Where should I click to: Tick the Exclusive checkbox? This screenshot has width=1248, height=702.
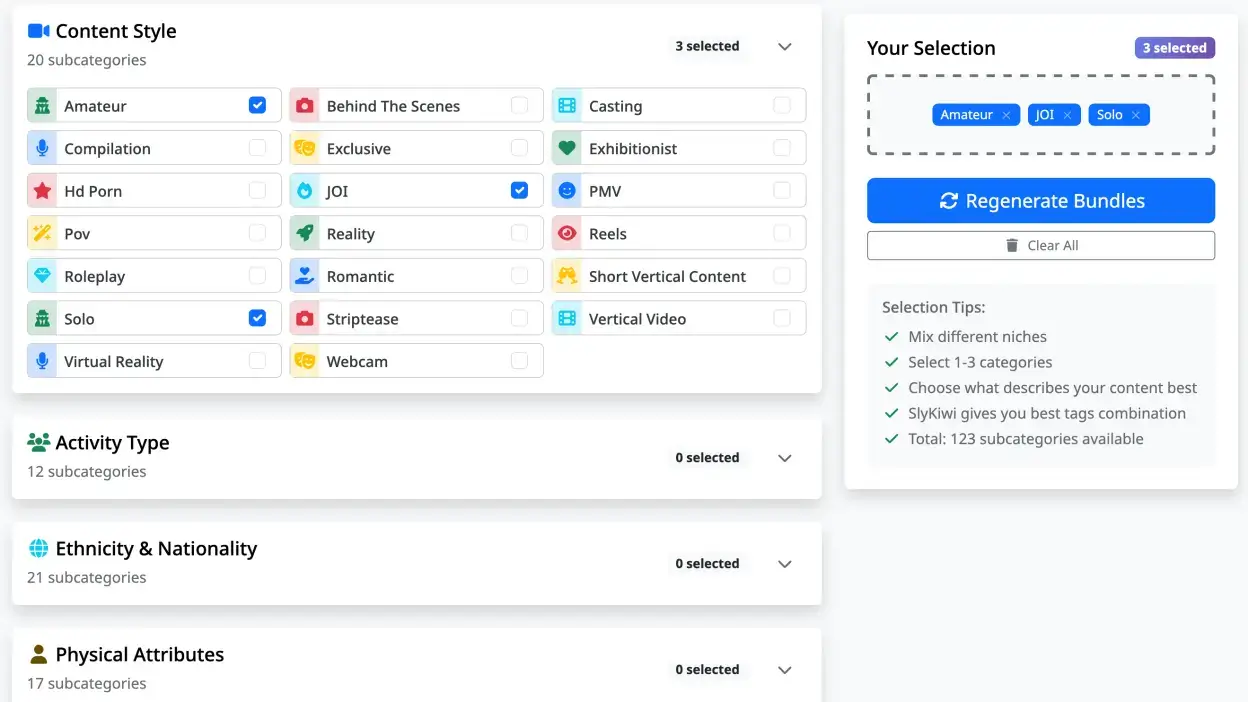coord(519,148)
